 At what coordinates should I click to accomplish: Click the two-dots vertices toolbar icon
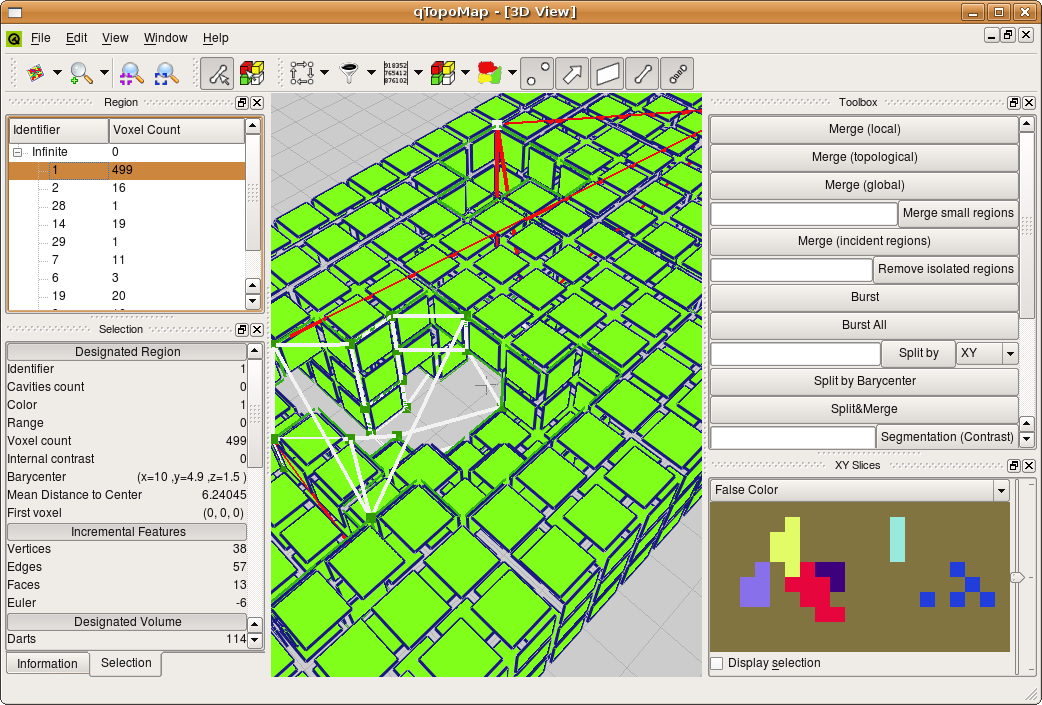click(537, 72)
